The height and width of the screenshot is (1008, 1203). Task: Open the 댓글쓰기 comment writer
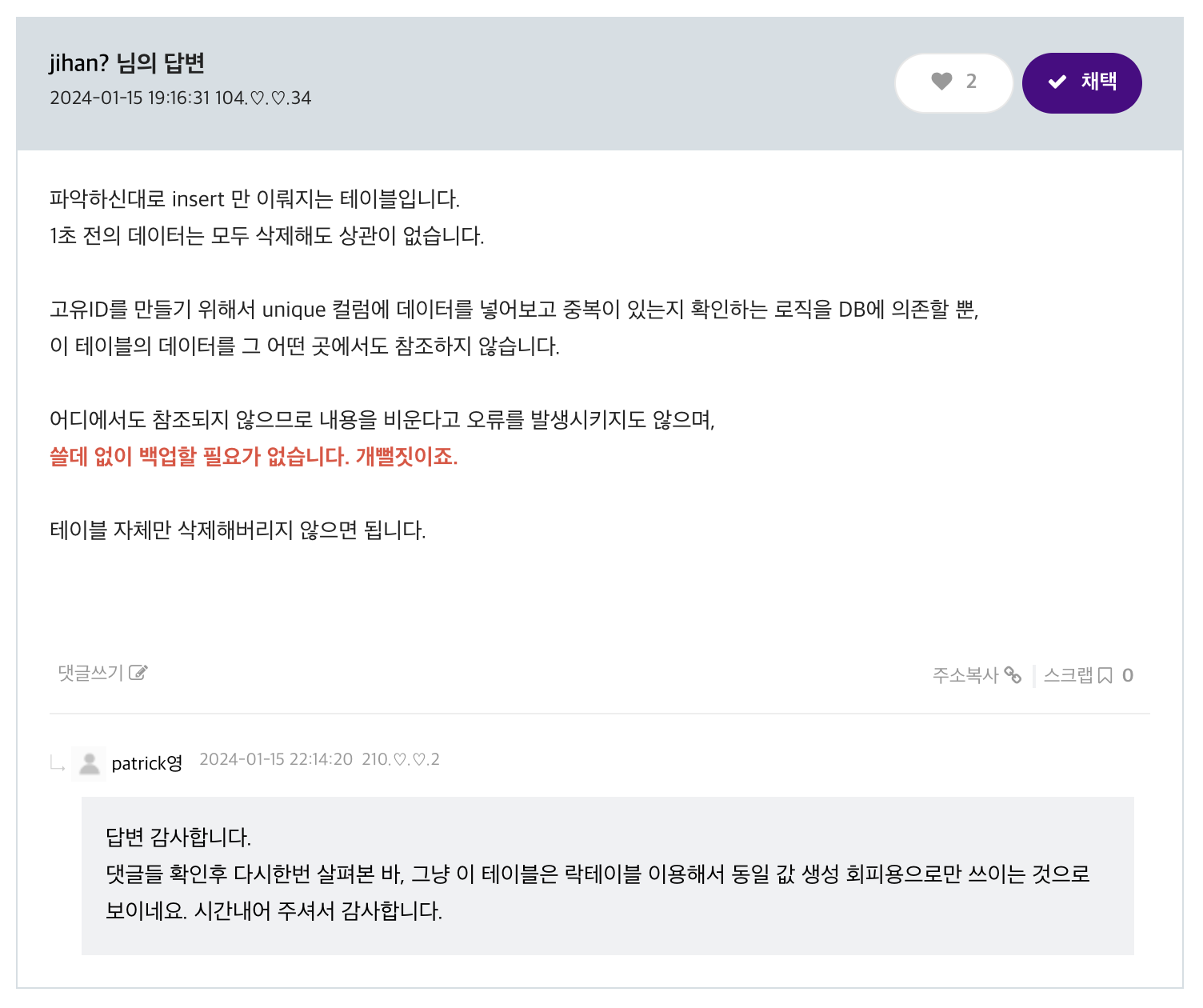(90, 674)
